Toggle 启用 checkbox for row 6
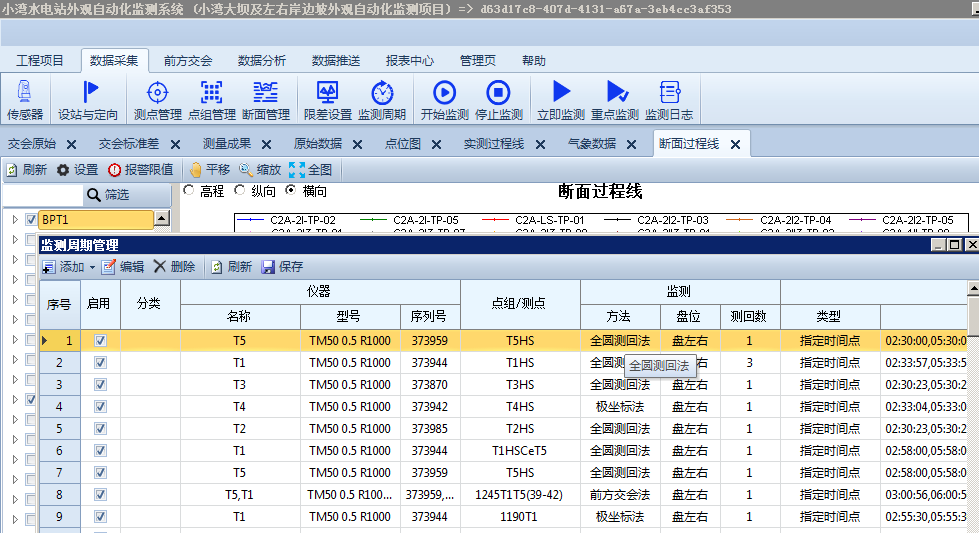Viewport: 979px width, 533px height. point(100,451)
